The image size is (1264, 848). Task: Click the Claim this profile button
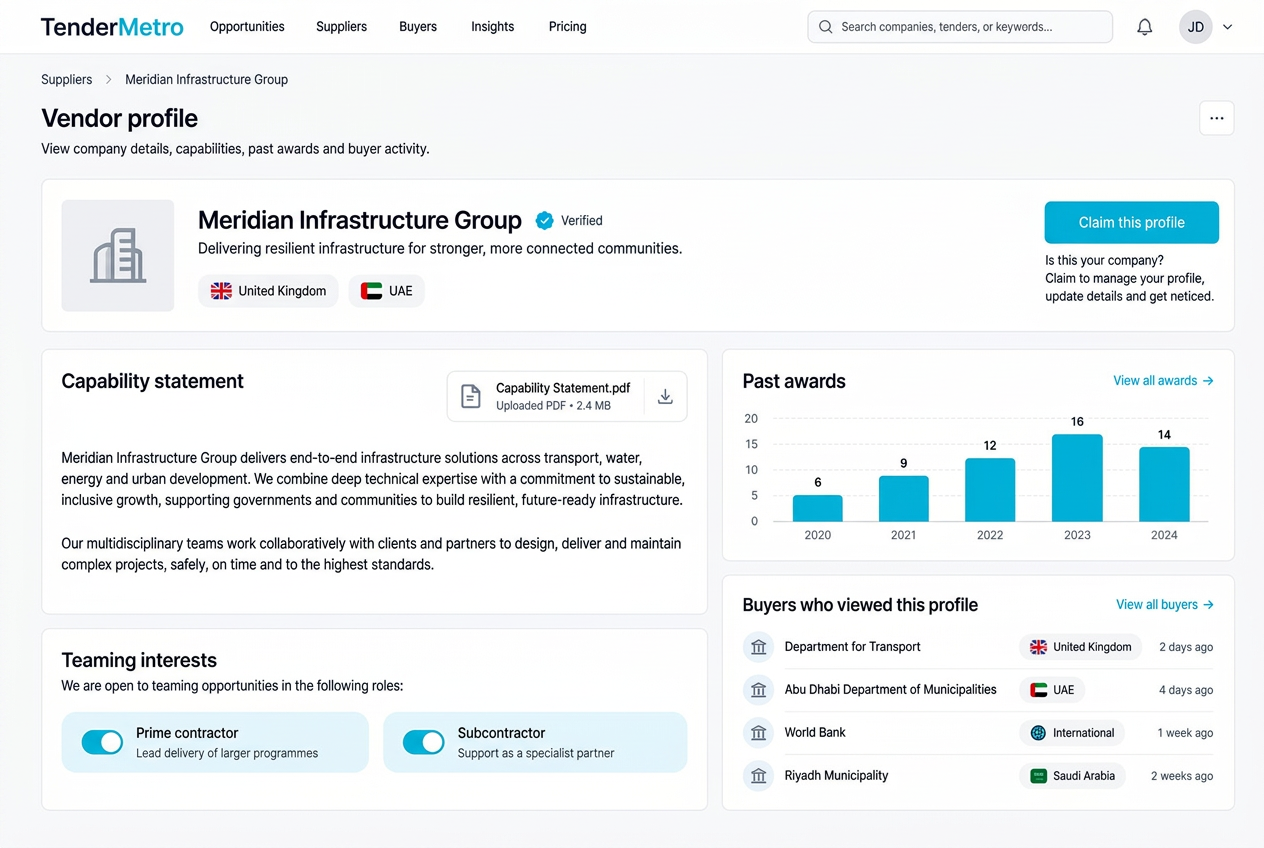tap(1132, 223)
